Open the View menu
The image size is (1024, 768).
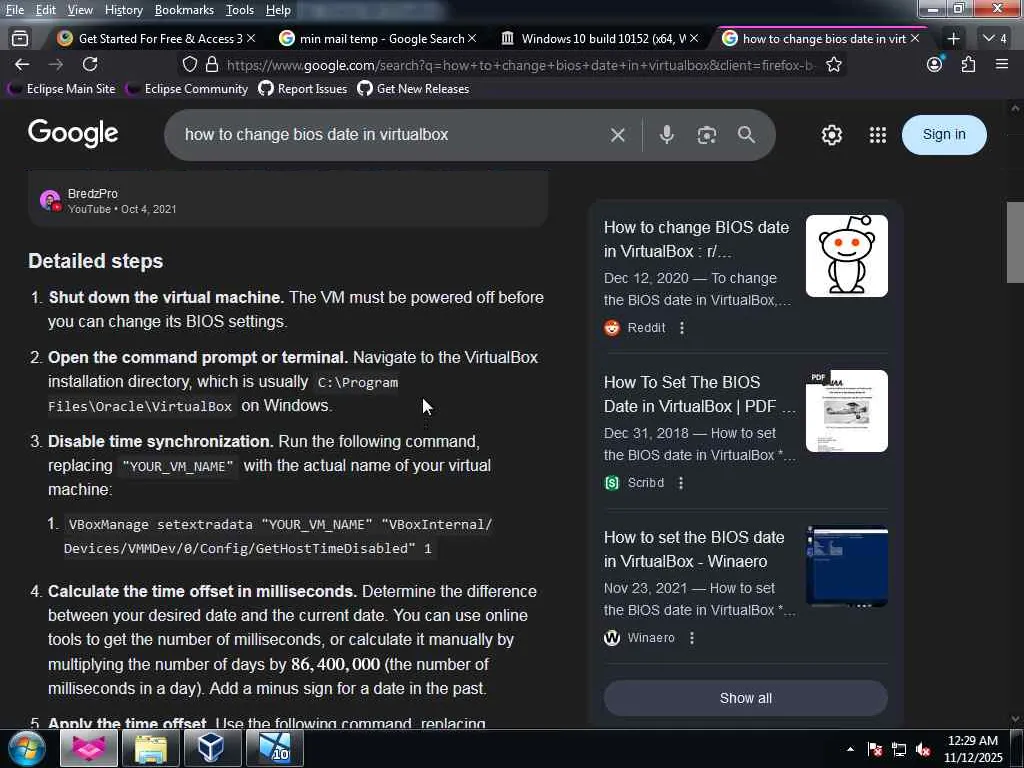click(x=80, y=10)
